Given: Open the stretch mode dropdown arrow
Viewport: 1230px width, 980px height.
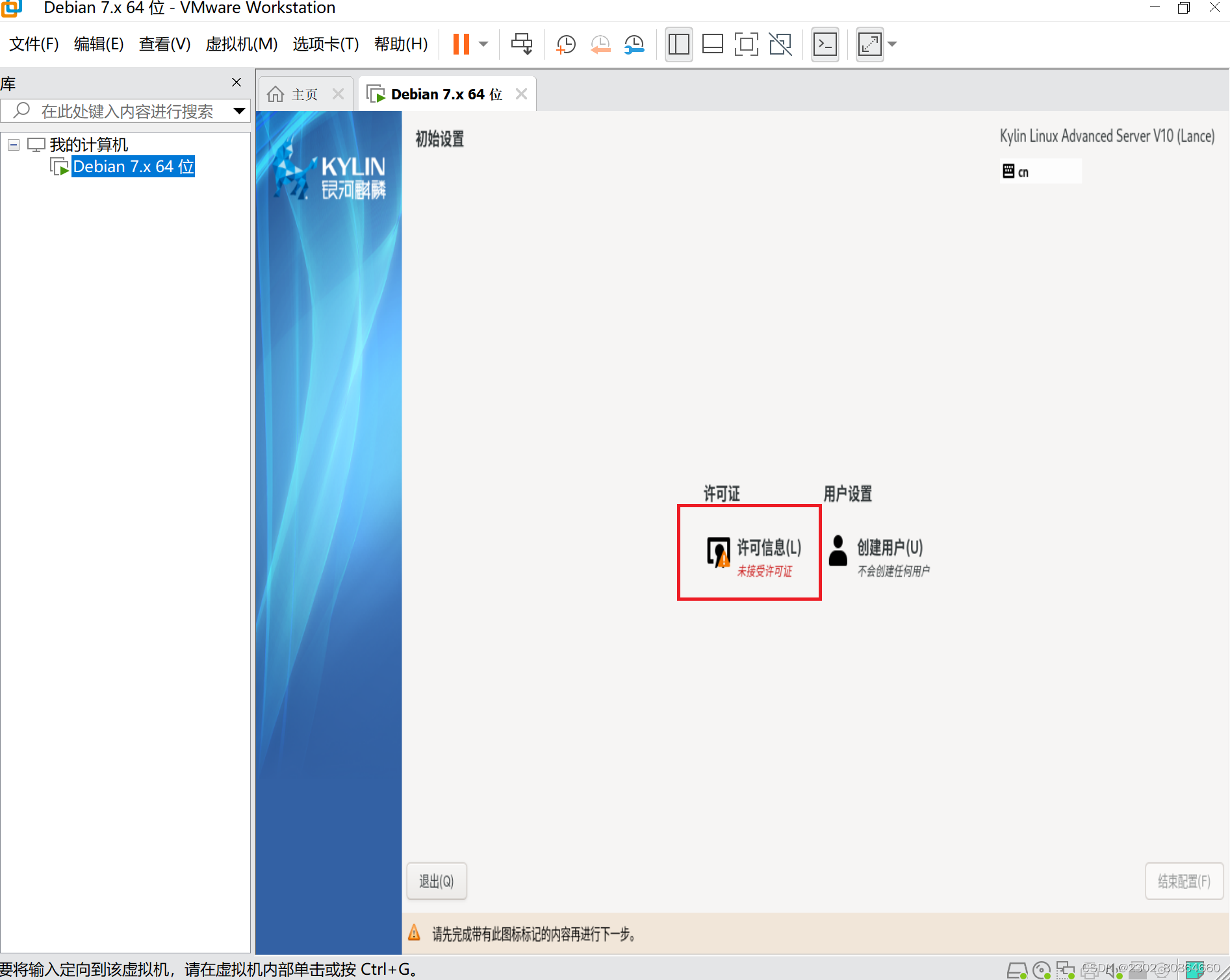Looking at the screenshot, I should tap(893, 44).
